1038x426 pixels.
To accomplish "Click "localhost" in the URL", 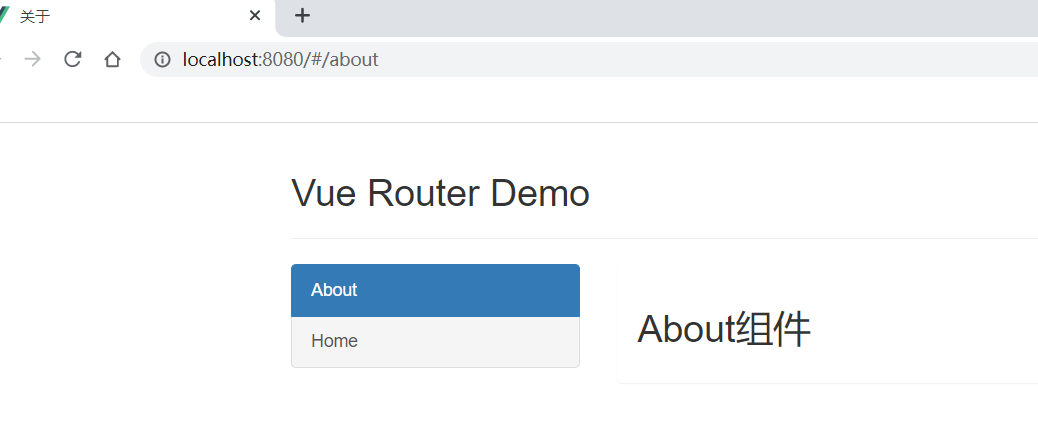I will [220, 59].
